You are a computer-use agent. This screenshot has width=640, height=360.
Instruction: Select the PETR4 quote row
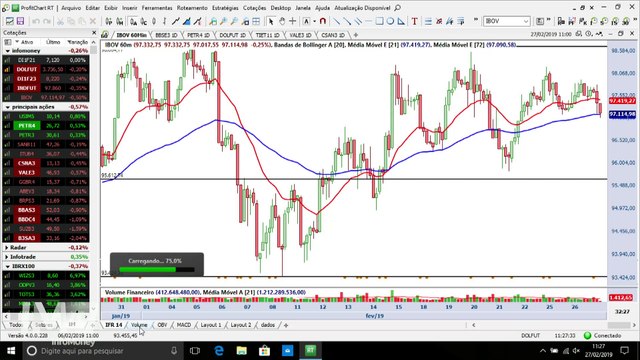coord(46,126)
